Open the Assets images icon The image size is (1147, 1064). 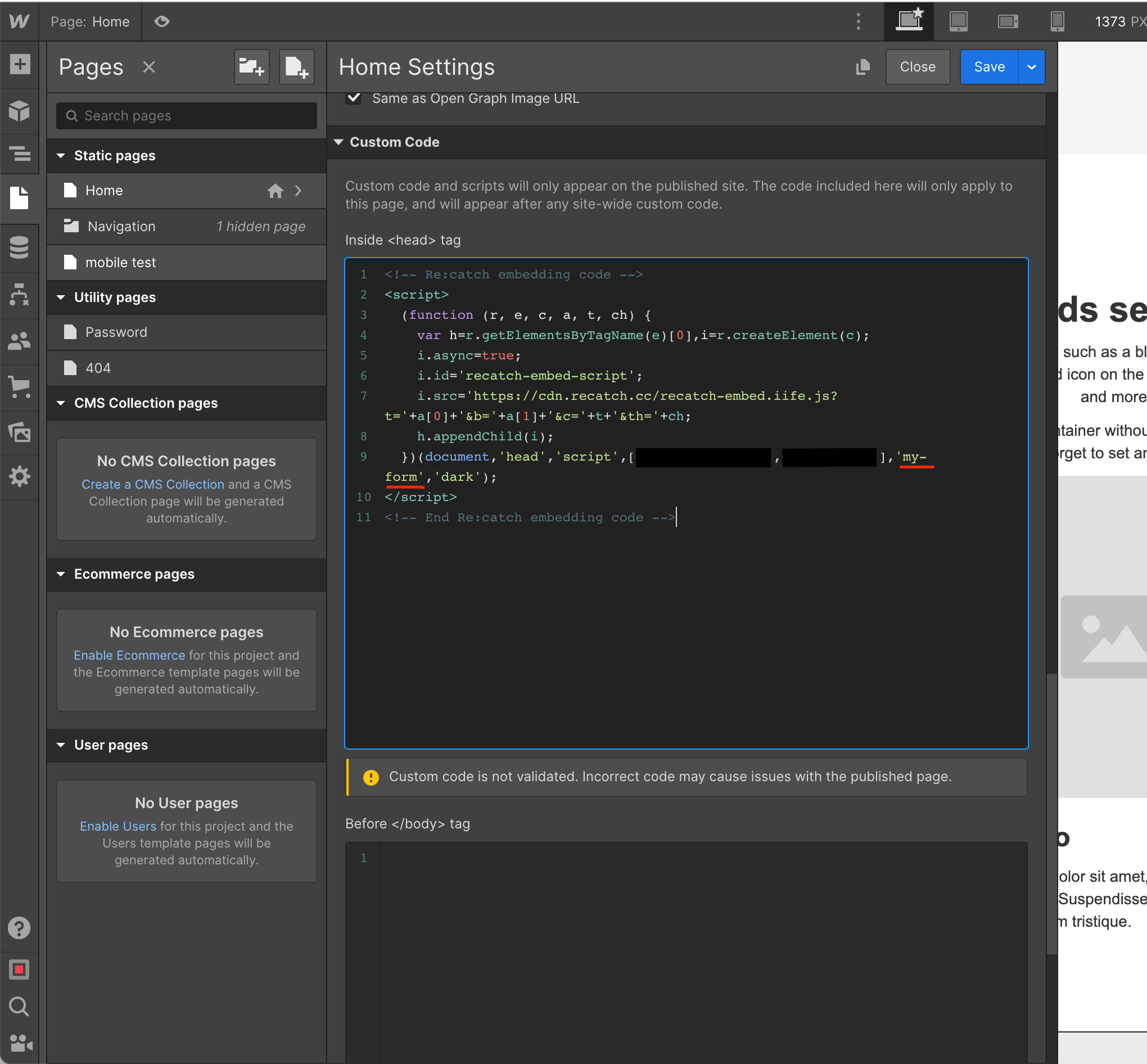tap(20, 432)
